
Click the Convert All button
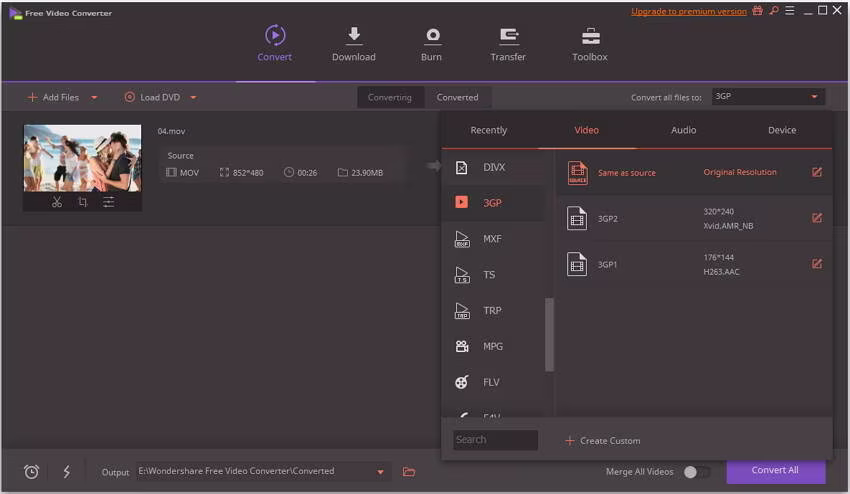(x=775, y=471)
